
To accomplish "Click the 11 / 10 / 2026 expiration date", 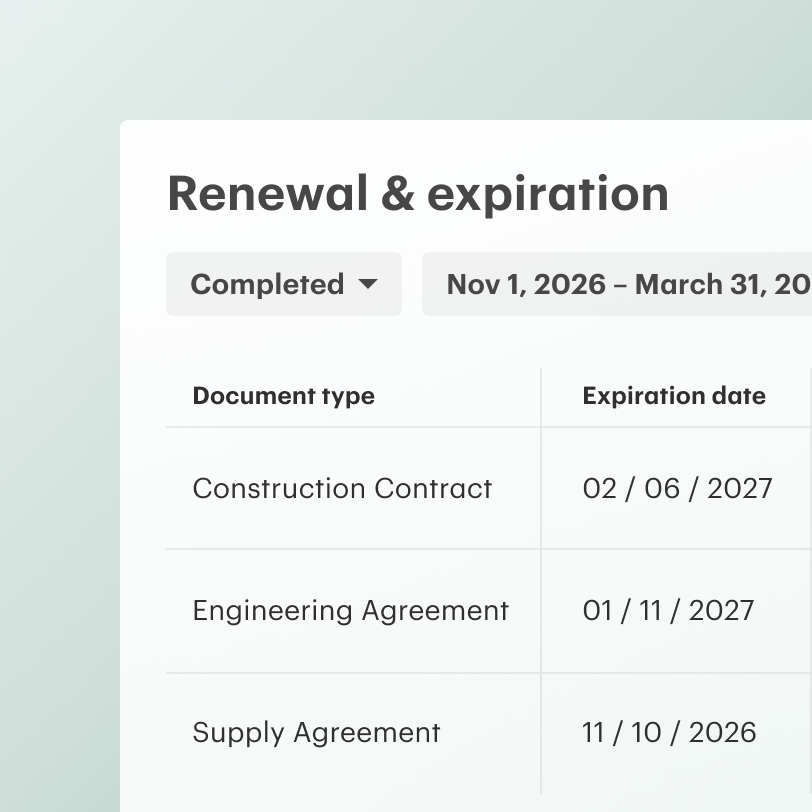I will coord(669,733).
